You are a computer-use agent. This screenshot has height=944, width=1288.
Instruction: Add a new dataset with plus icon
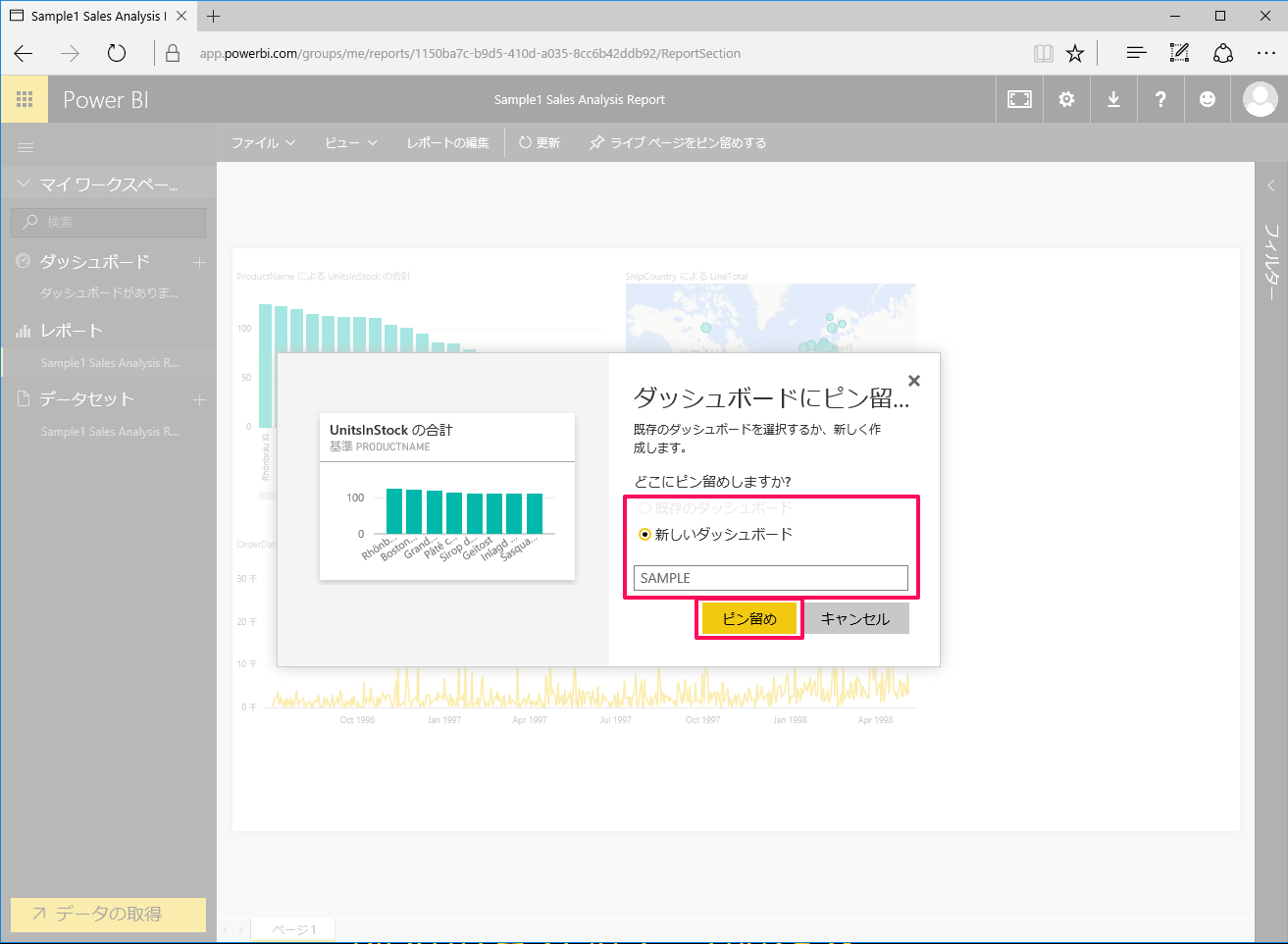(x=199, y=399)
